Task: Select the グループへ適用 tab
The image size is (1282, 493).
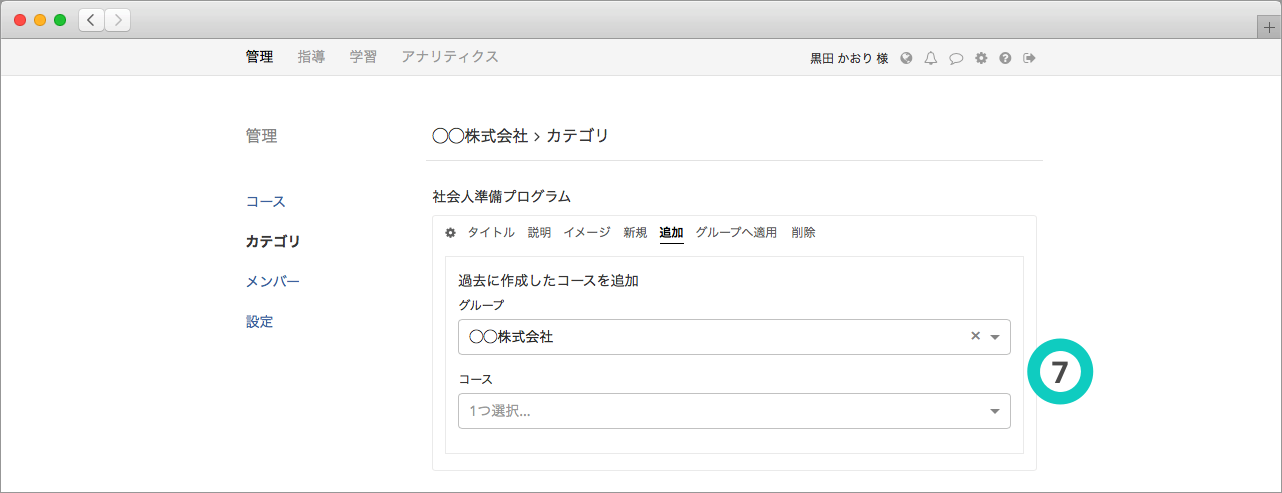Action: (x=736, y=233)
